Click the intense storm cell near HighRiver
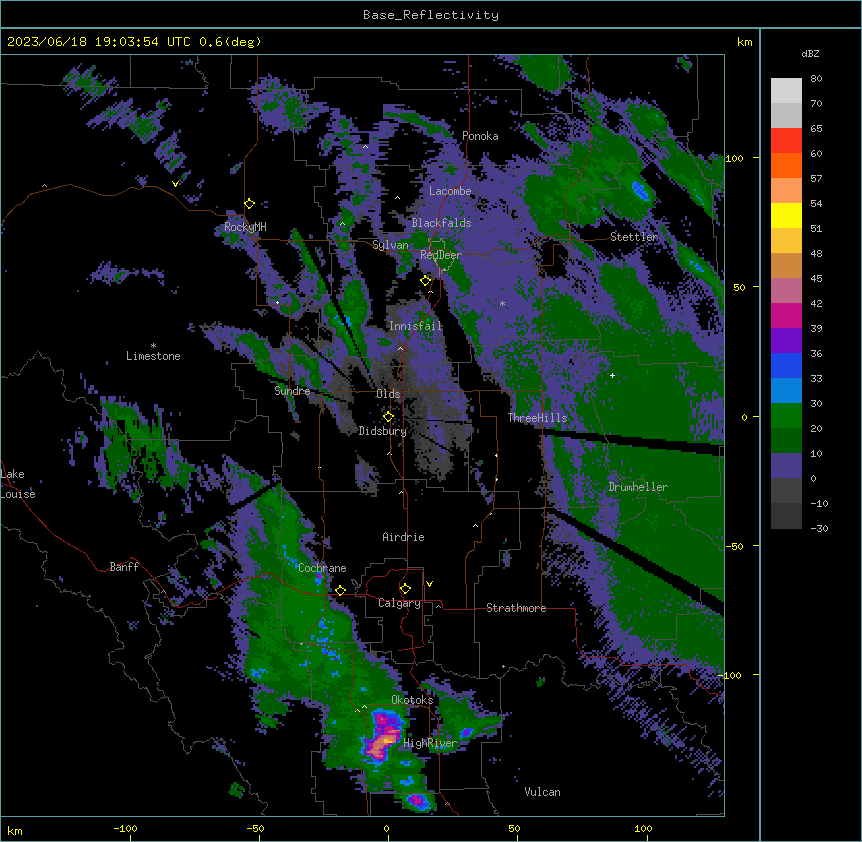Image resolution: width=862 pixels, height=842 pixels. 384,736
